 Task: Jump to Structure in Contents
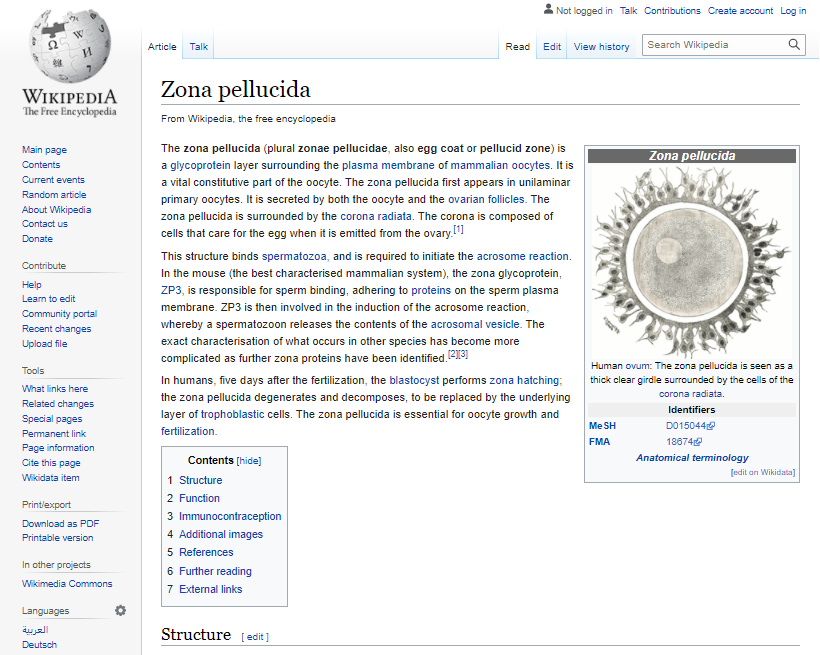201,480
